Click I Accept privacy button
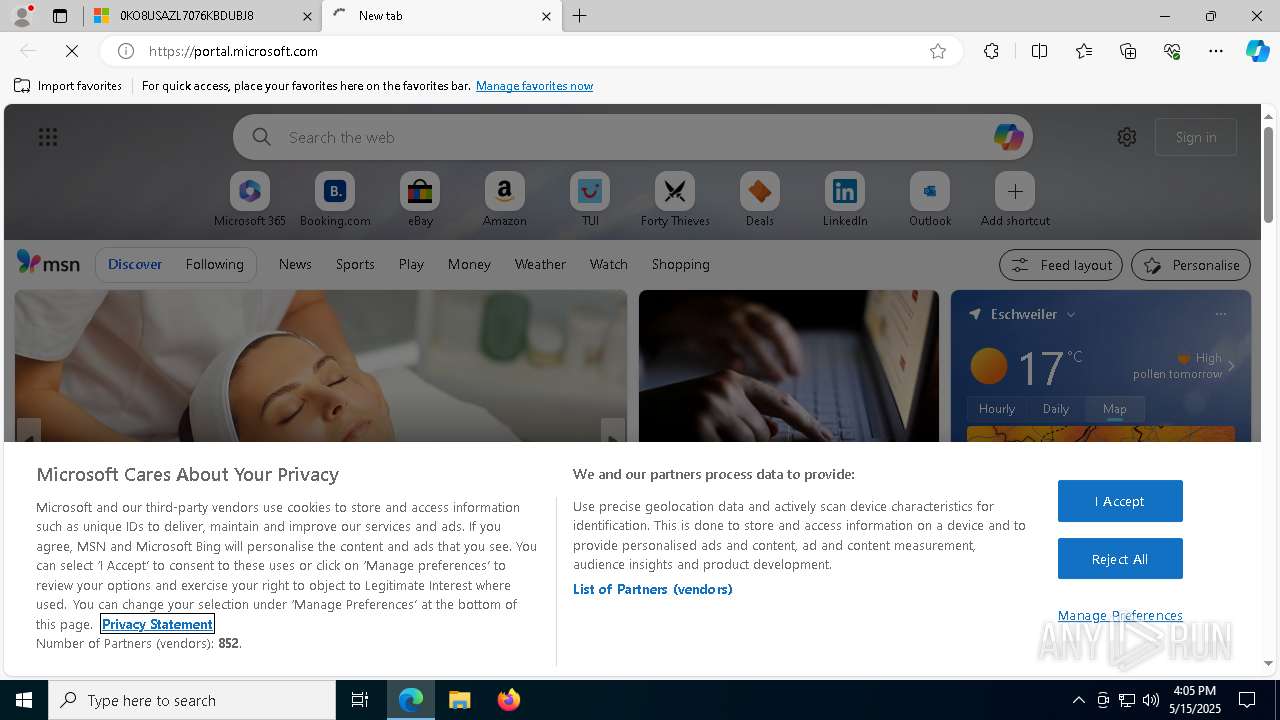Viewport: 1280px width, 720px height. point(1120,501)
